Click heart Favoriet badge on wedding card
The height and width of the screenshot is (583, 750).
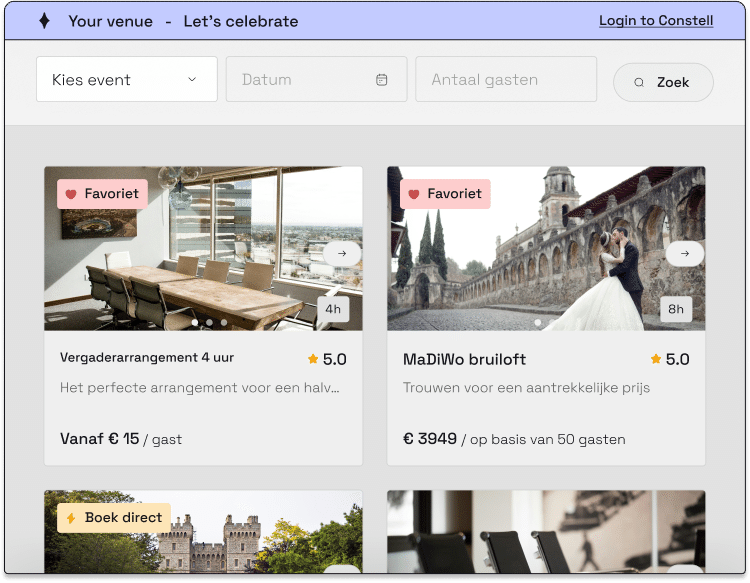coord(445,194)
